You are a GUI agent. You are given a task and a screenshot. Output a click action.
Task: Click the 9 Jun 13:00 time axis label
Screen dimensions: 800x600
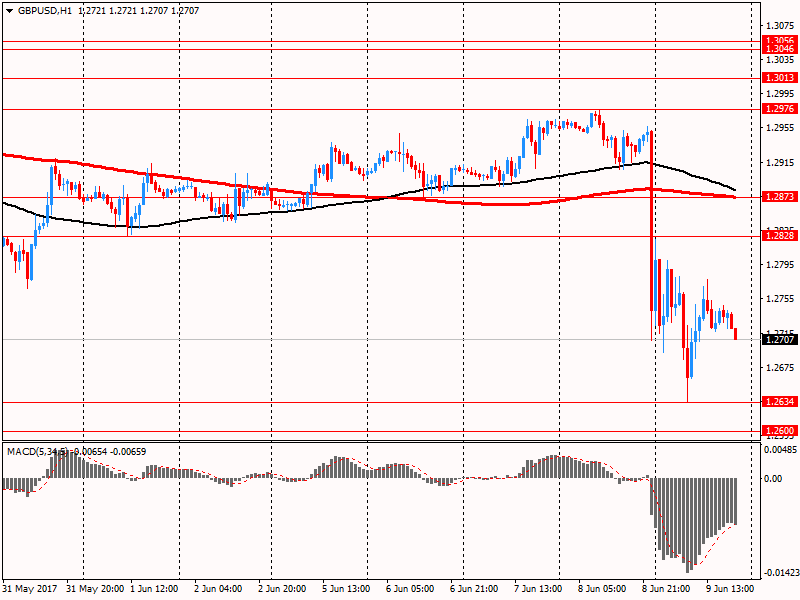[730, 589]
